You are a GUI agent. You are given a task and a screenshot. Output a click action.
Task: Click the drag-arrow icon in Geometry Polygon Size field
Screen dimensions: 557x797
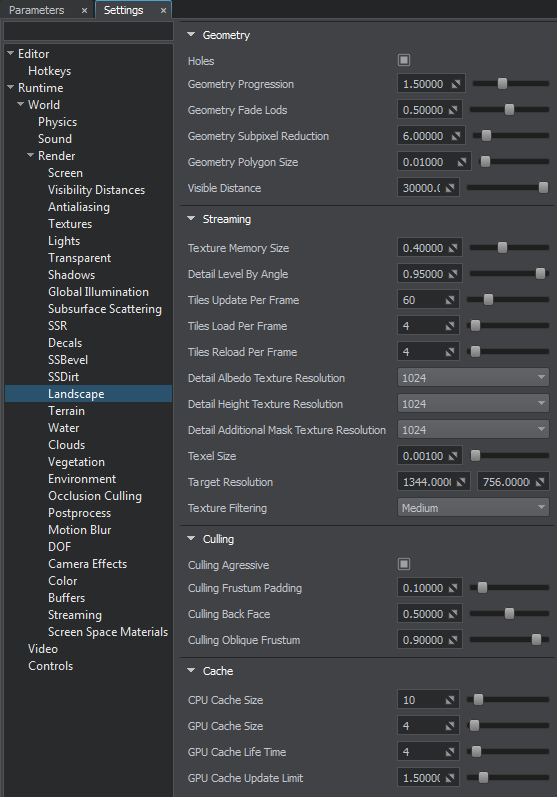coord(462,162)
